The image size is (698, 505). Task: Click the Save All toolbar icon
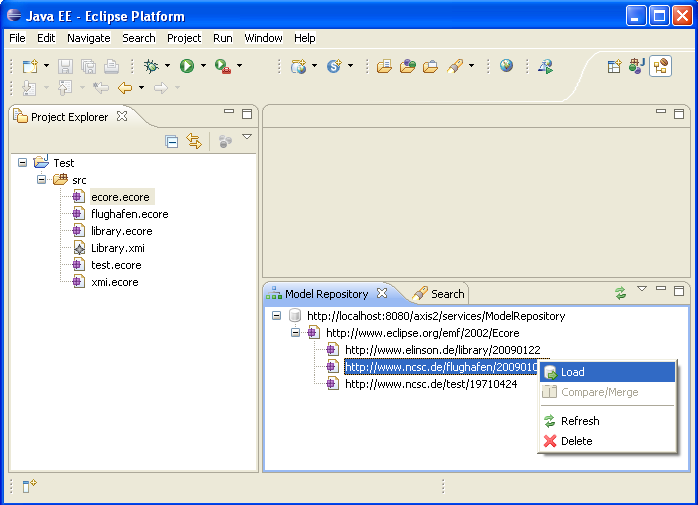tap(89, 66)
